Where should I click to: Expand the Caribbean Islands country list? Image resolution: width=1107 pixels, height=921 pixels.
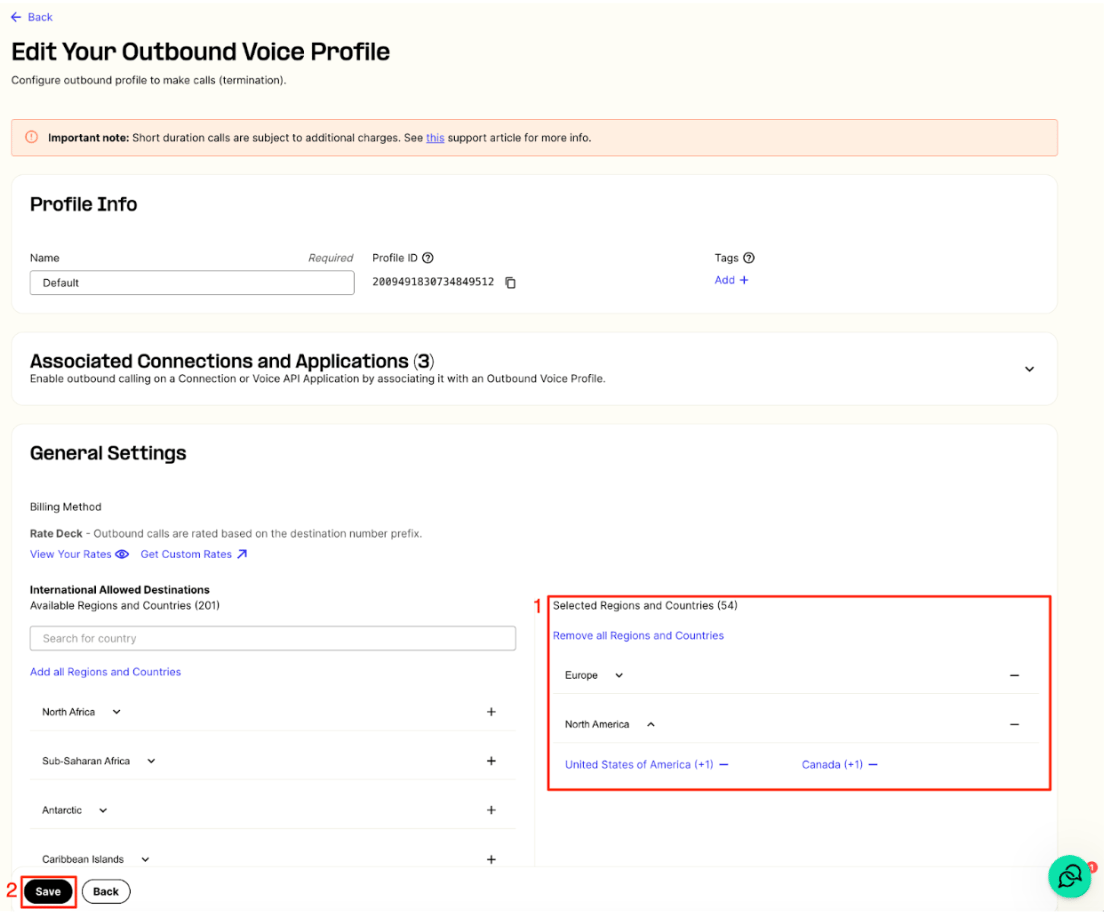click(145, 860)
